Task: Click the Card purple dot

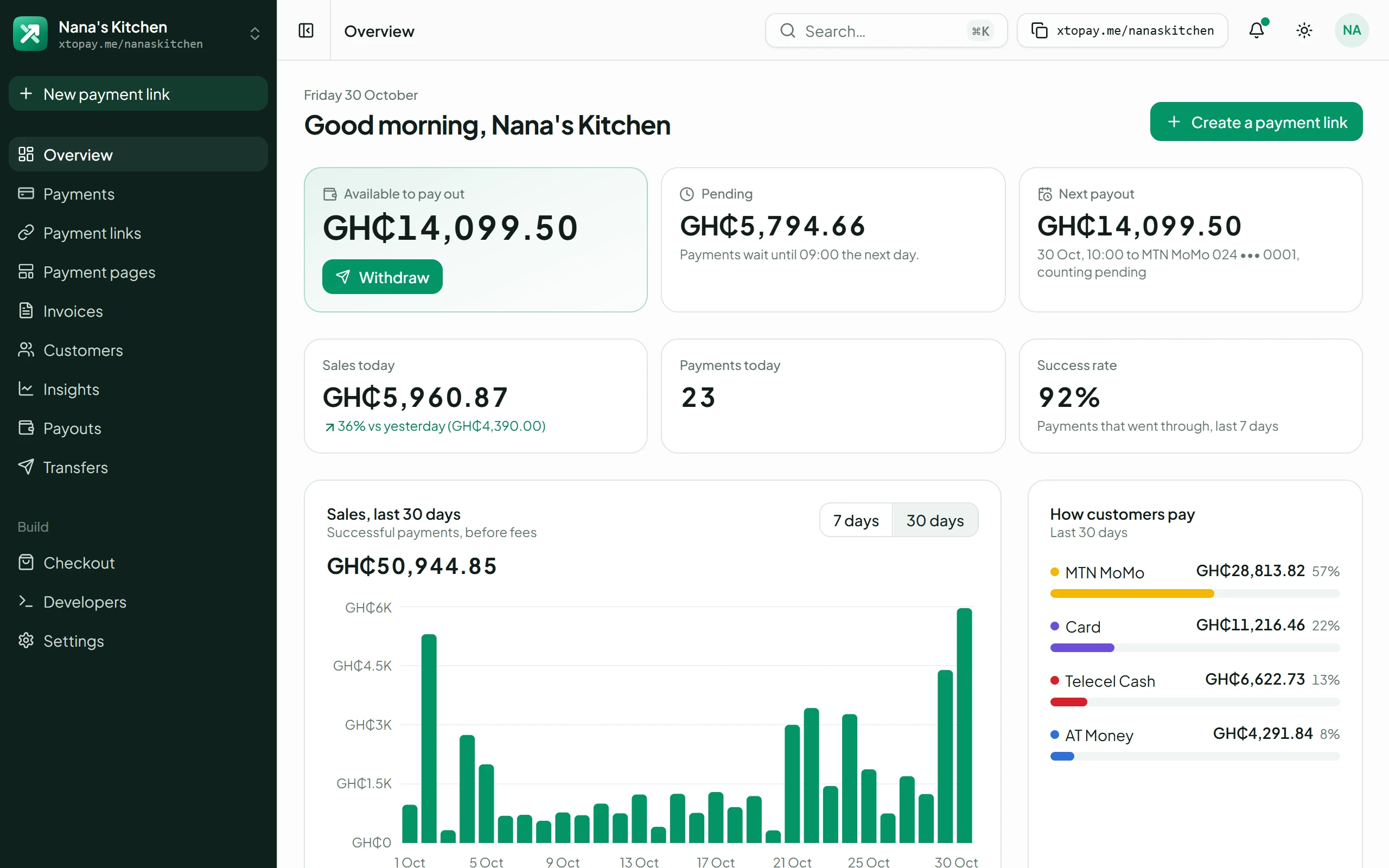Action: tap(1054, 626)
